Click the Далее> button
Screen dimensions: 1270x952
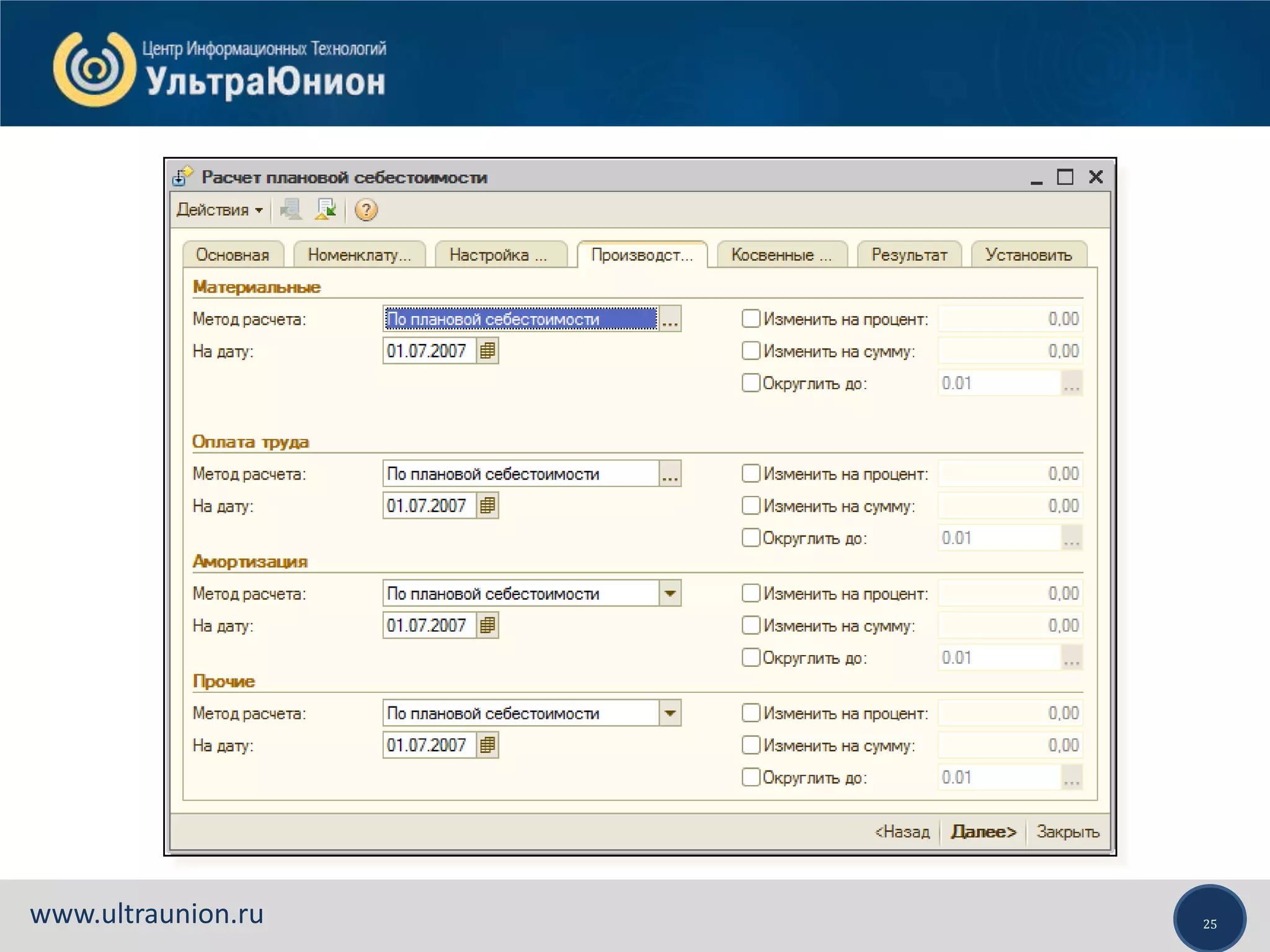[984, 832]
